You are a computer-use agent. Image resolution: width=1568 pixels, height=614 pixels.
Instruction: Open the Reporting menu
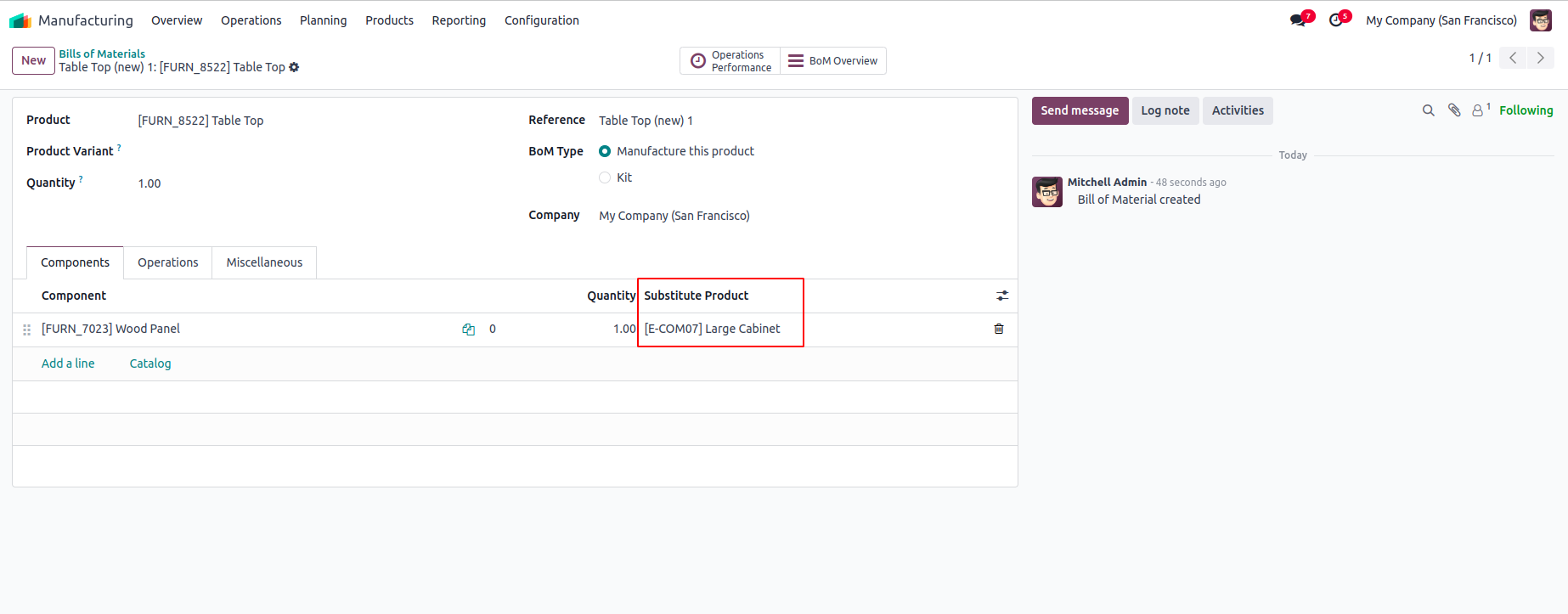pyautogui.click(x=459, y=20)
